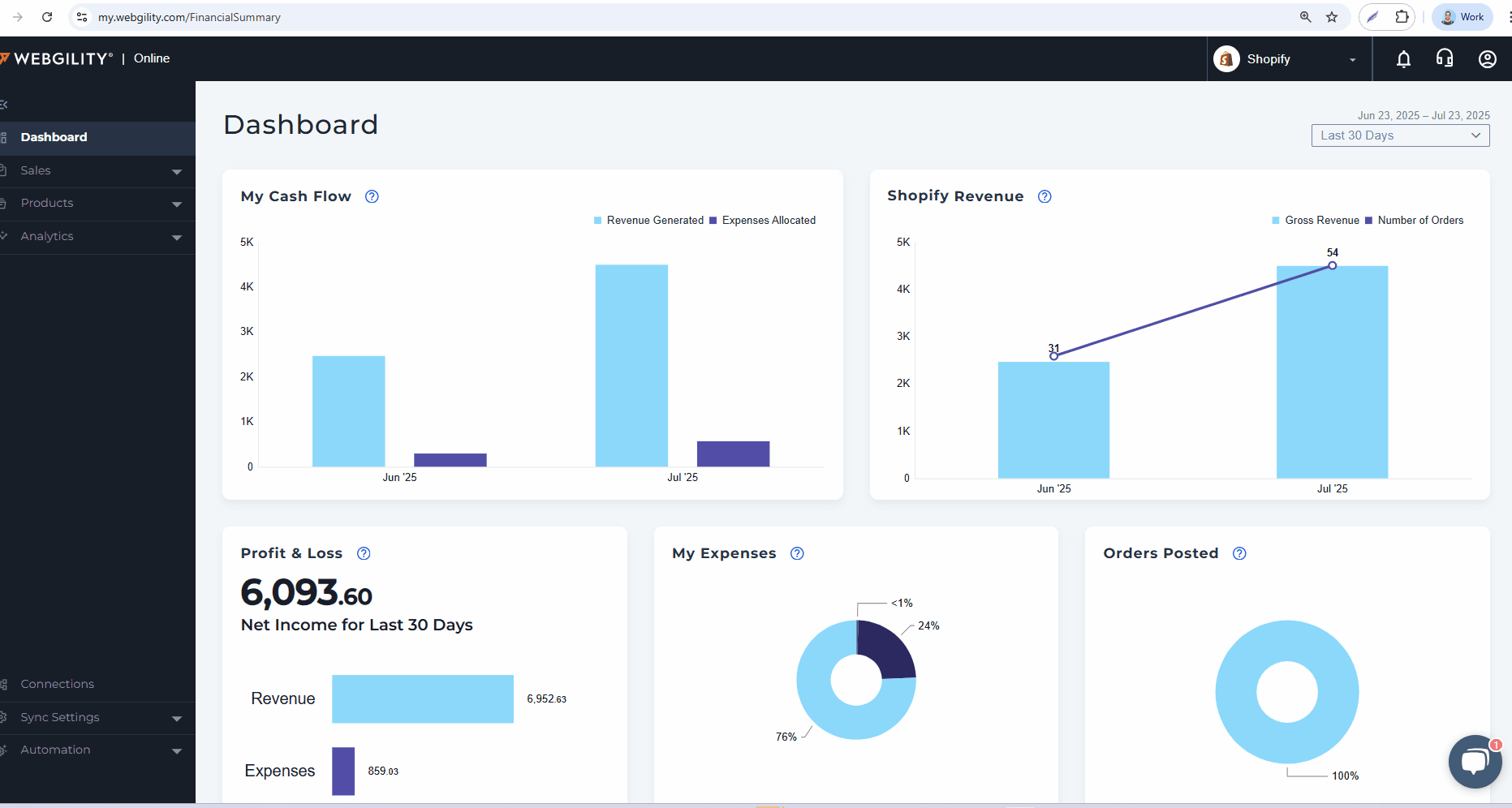Toggle the Revenue Generated legend series
This screenshot has width=1512, height=808.
(648, 221)
